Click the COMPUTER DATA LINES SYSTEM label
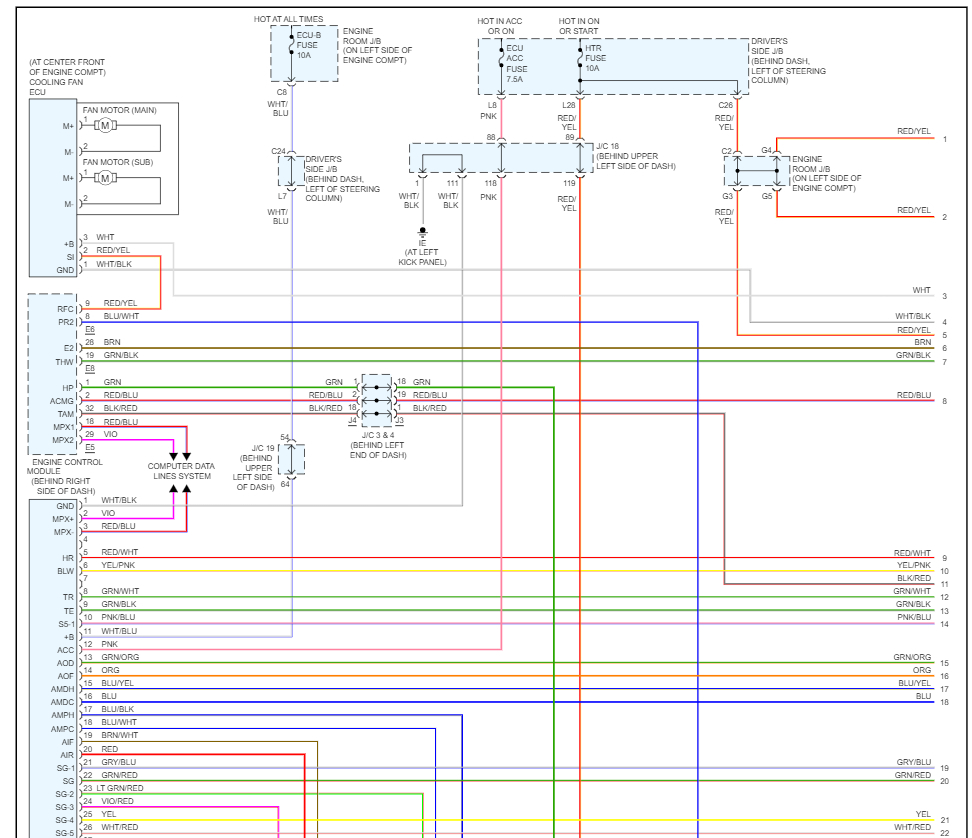972x838 pixels. pos(181,471)
